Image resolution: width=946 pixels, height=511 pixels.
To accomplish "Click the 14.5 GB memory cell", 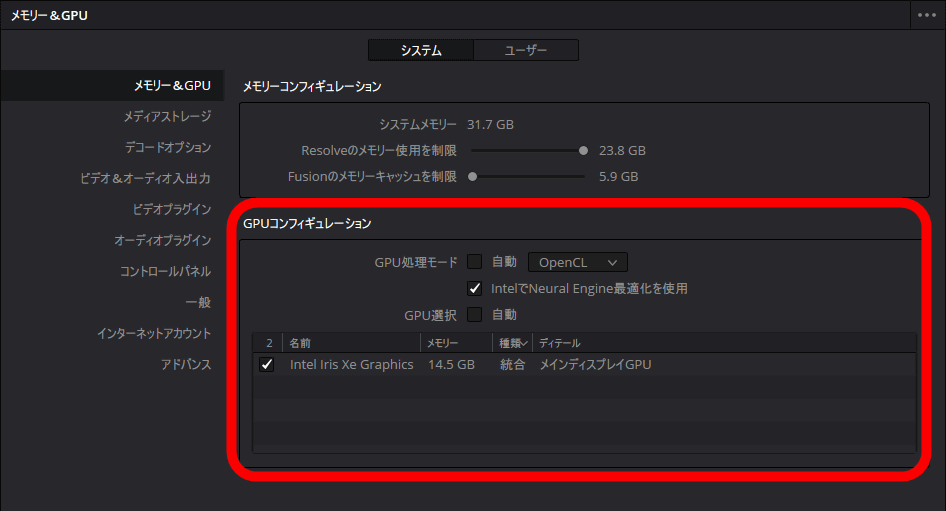I will (x=451, y=364).
